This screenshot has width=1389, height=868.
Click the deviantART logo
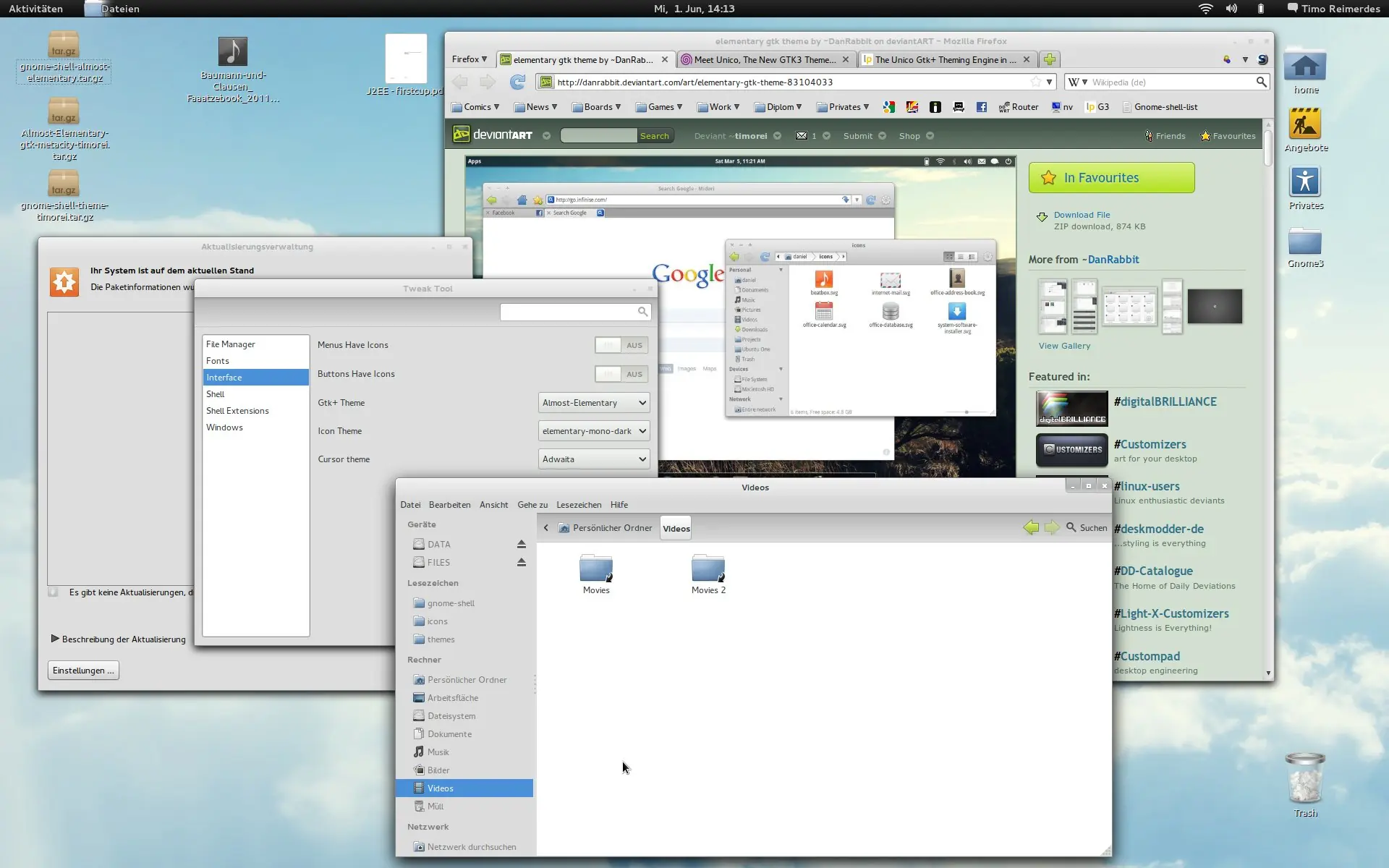493,135
